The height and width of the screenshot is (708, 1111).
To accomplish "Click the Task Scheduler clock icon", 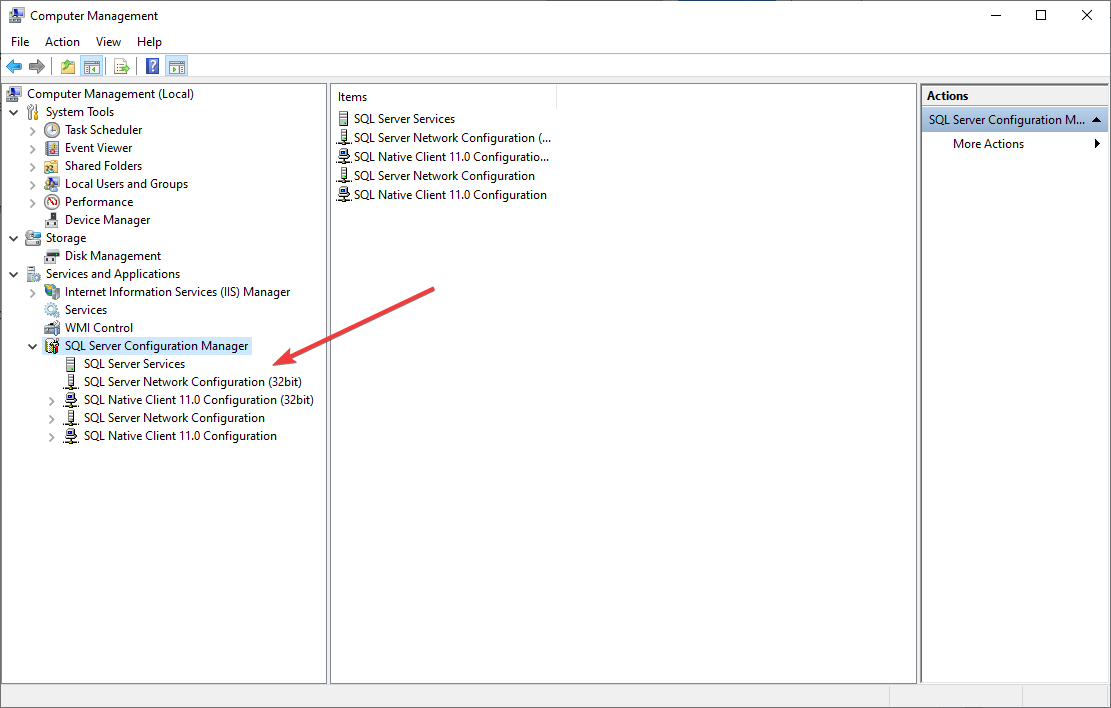I will [52, 130].
